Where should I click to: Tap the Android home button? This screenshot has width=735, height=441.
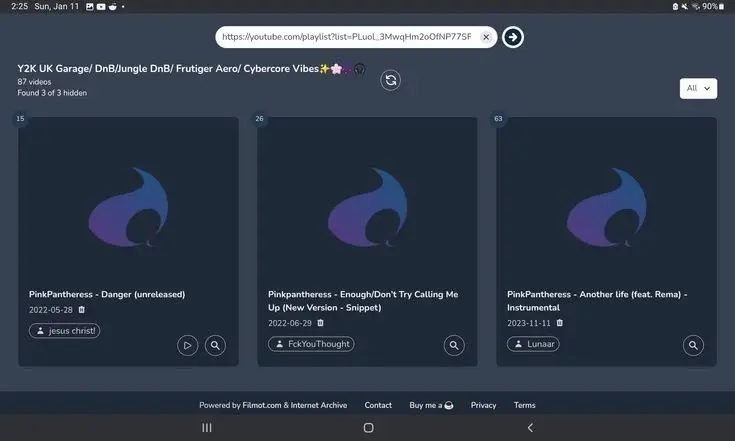click(368, 427)
